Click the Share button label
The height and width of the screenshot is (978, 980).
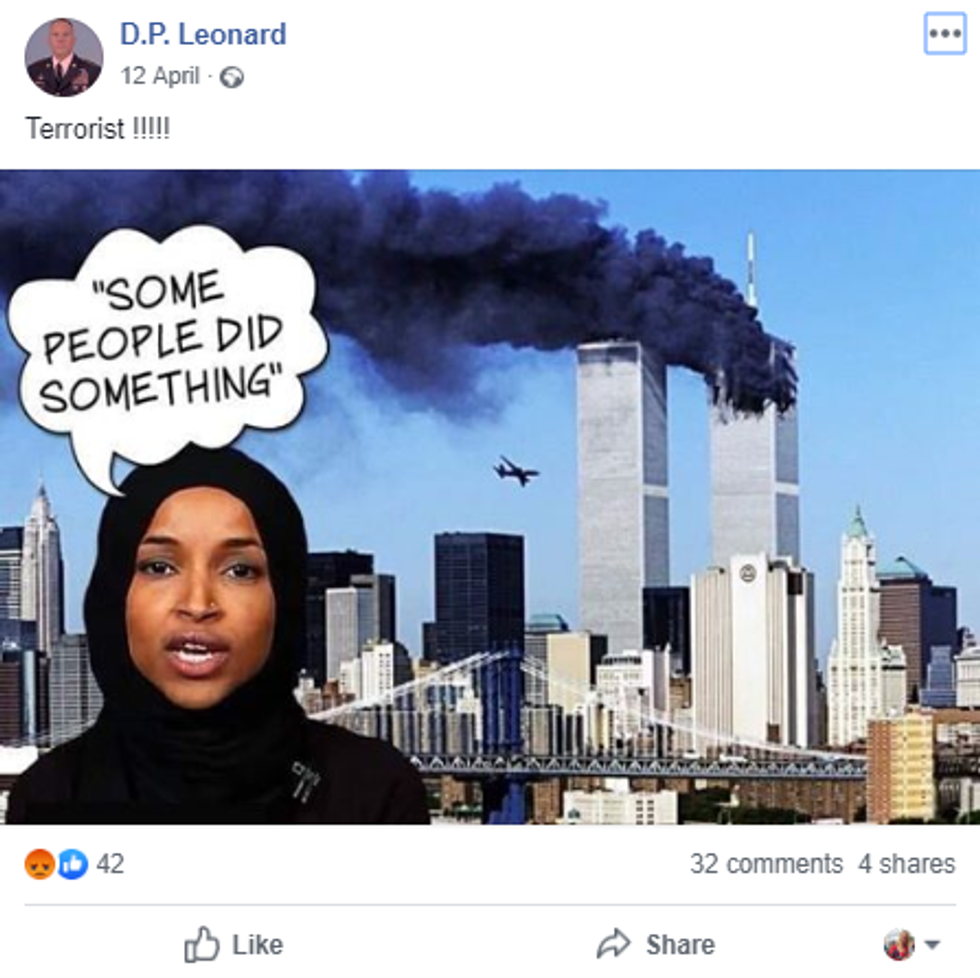click(680, 944)
